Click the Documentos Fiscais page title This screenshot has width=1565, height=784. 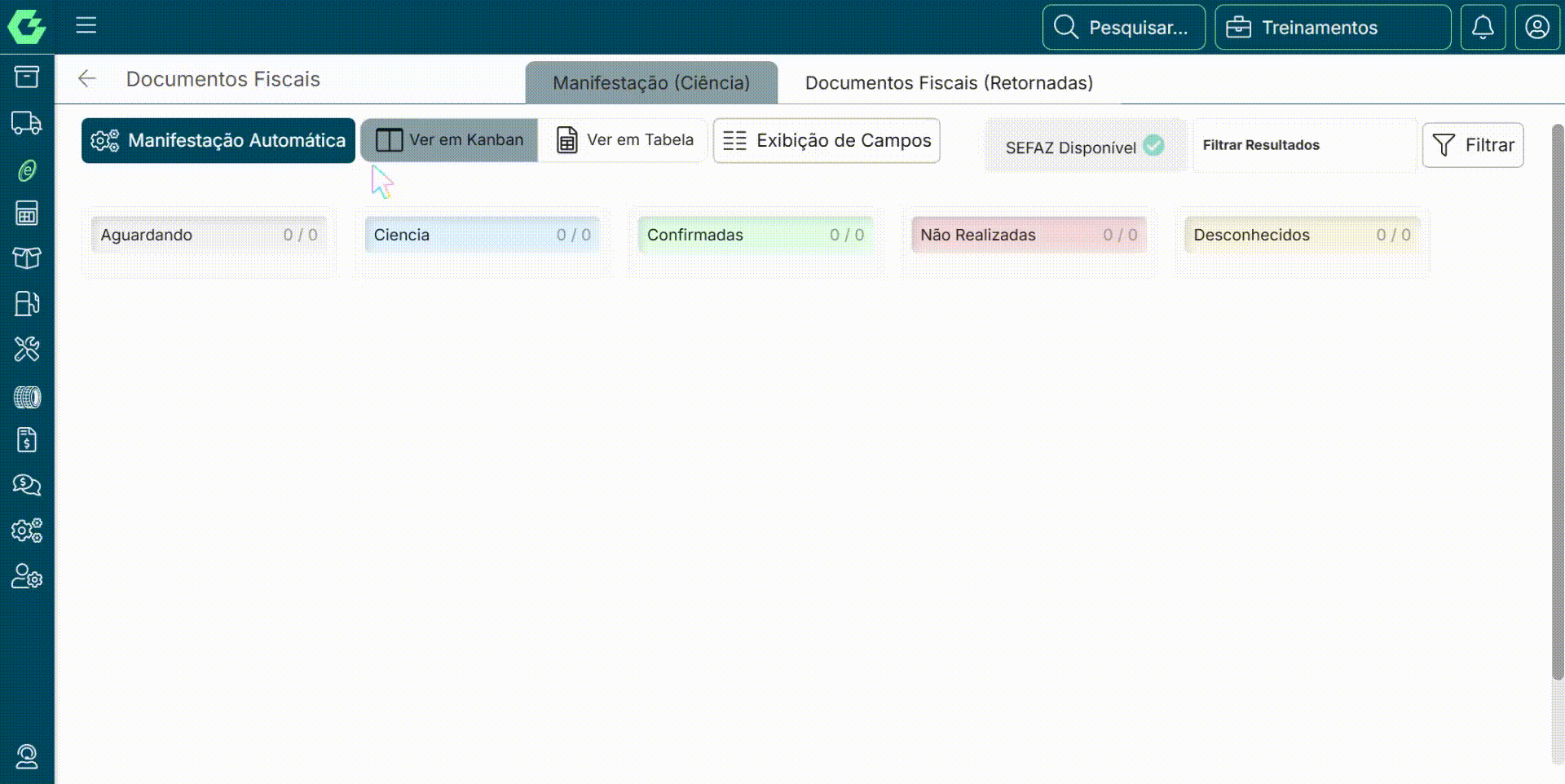pyautogui.click(x=223, y=79)
